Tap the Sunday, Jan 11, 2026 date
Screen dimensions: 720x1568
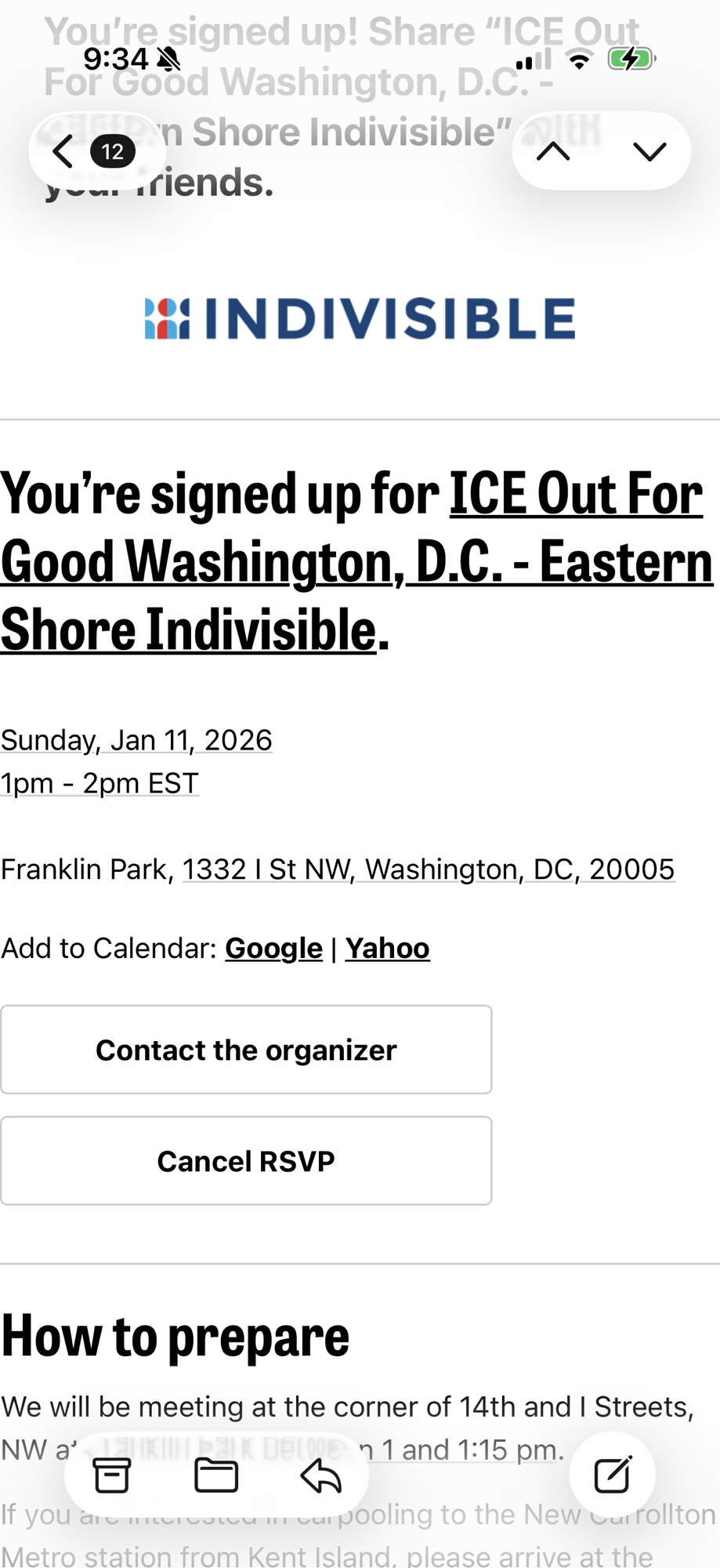pyautogui.click(x=136, y=740)
